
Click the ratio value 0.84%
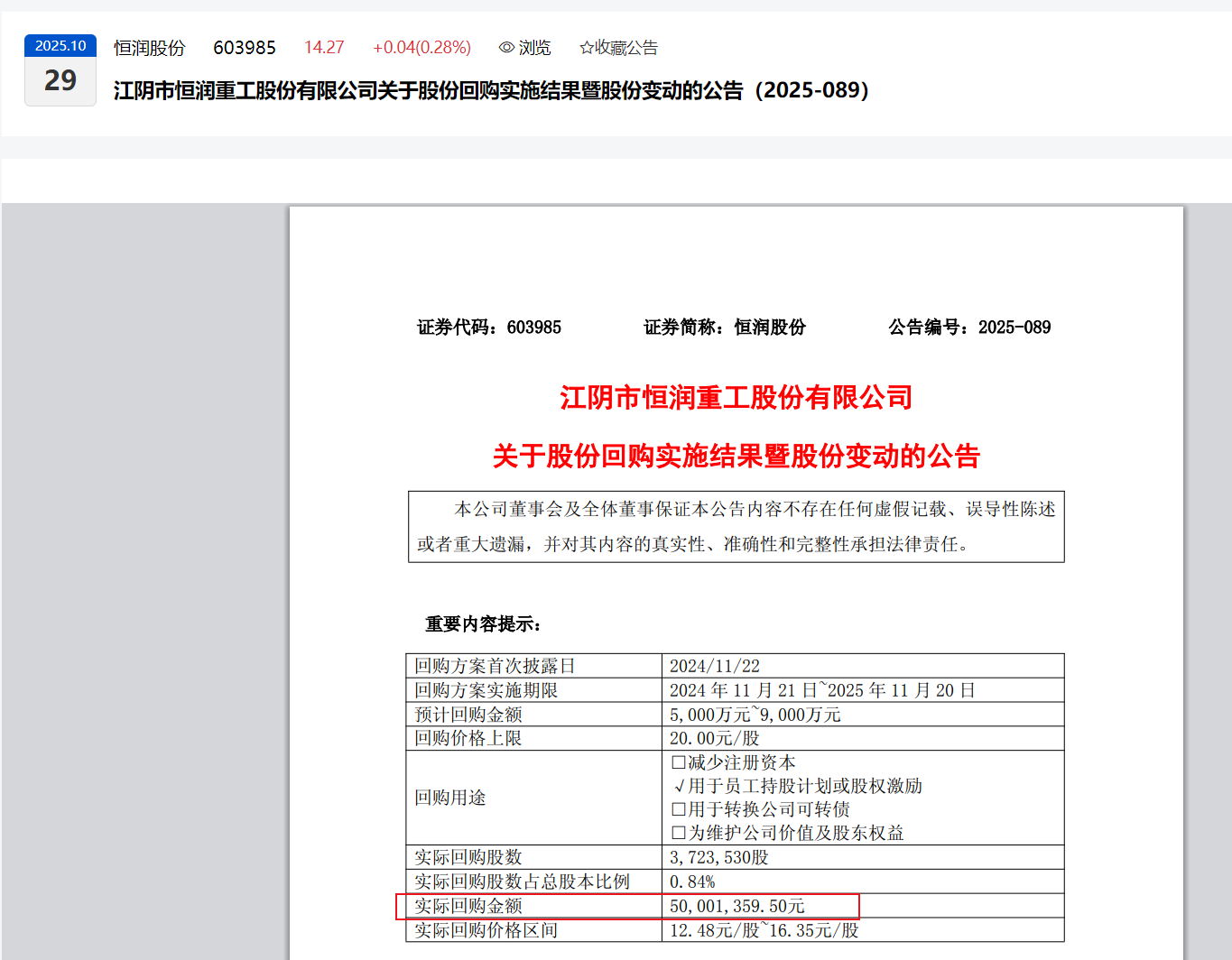click(x=692, y=882)
